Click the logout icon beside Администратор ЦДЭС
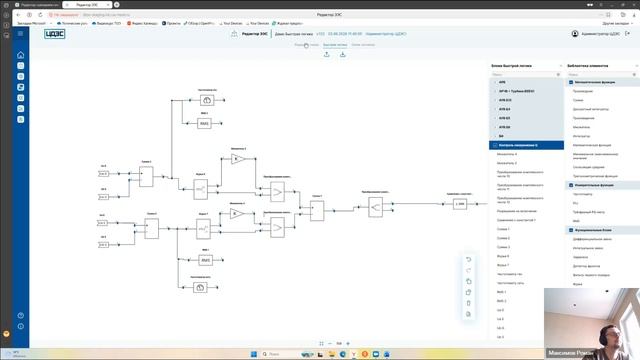Screen dimensions: 640x360 pyautogui.click(x=627, y=33)
